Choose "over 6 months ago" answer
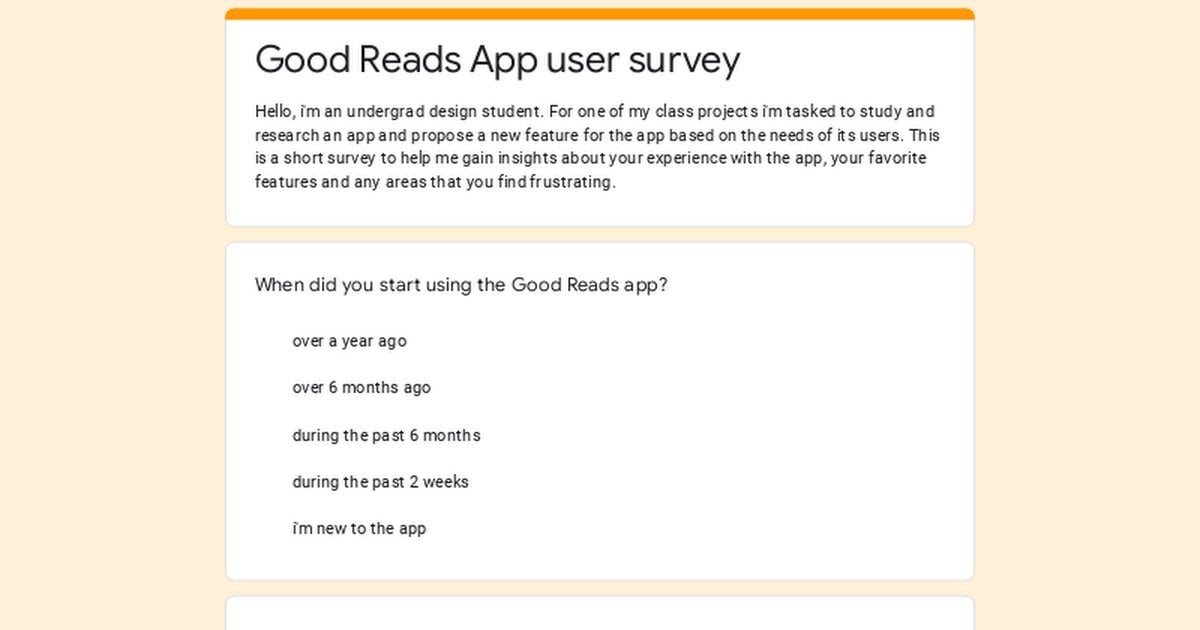Image resolution: width=1200 pixels, height=630 pixels. (x=361, y=388)
